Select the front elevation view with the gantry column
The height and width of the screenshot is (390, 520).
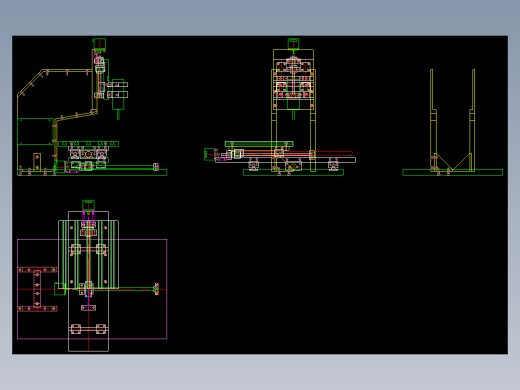tap(280, 107)
